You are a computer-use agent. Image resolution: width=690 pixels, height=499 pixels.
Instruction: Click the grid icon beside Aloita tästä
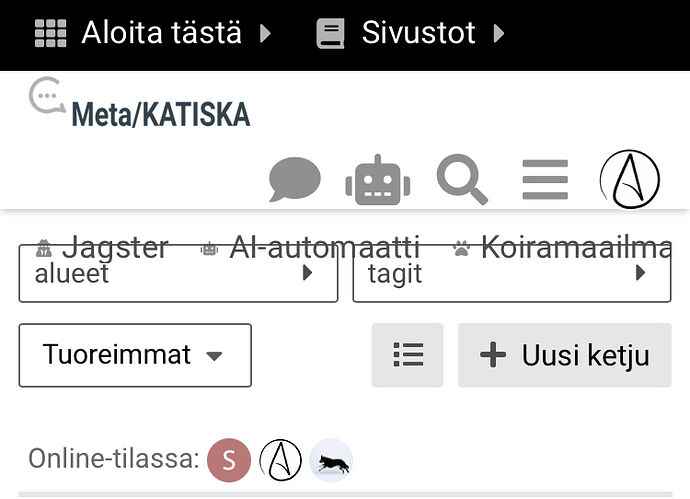51,33
